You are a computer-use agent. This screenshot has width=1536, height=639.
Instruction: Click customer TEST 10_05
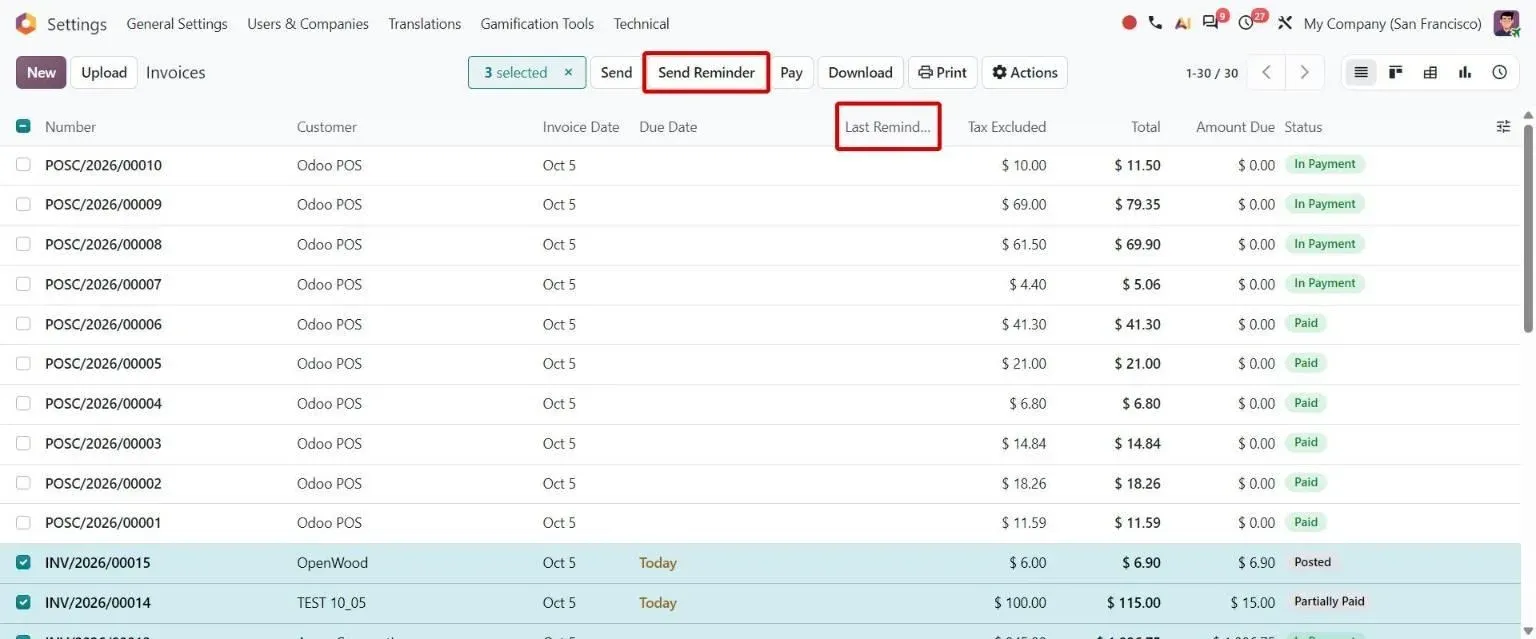pyautogui.click(x=331, y=603)
